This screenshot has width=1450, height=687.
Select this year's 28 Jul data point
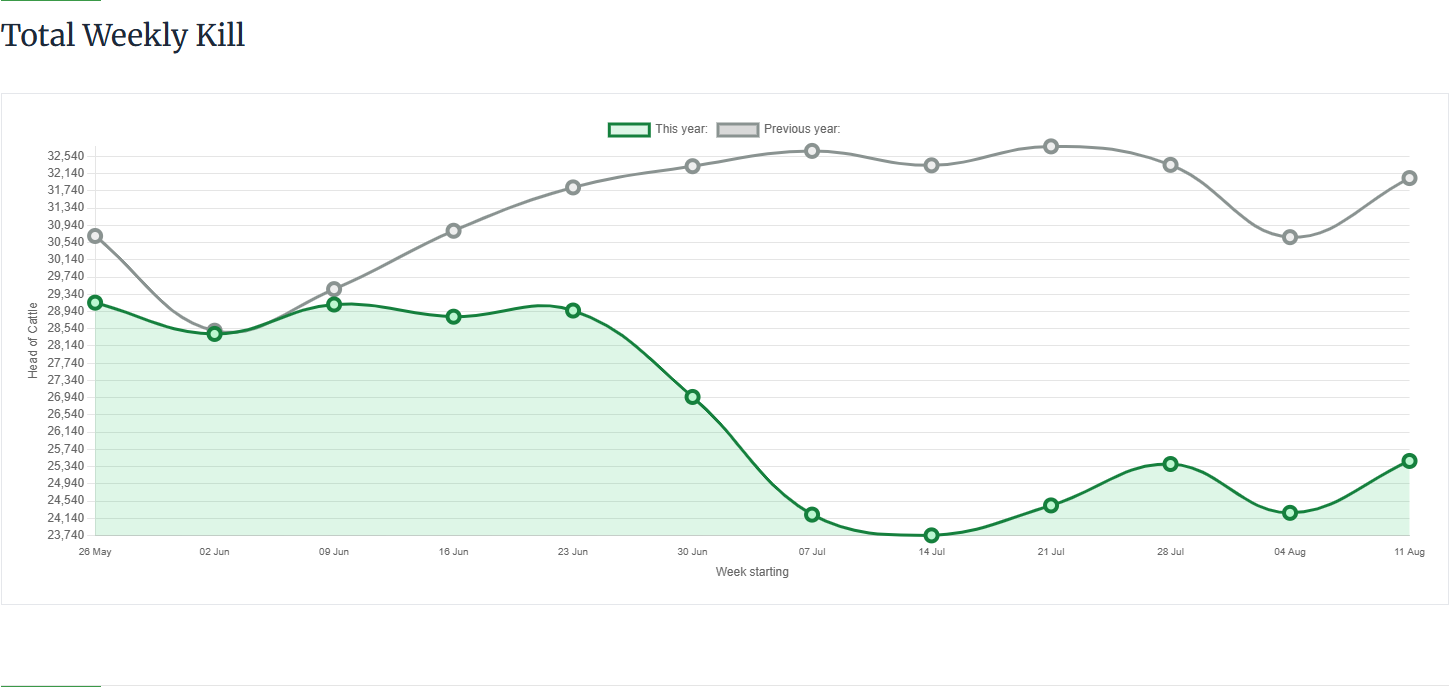[x=1170, y=464]
